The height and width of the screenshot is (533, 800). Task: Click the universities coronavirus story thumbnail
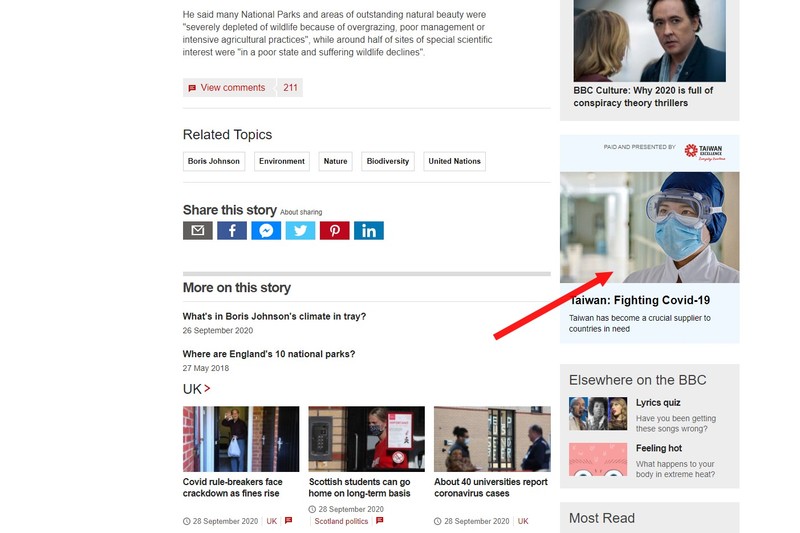pyautogui.click(x=492, y=439)
